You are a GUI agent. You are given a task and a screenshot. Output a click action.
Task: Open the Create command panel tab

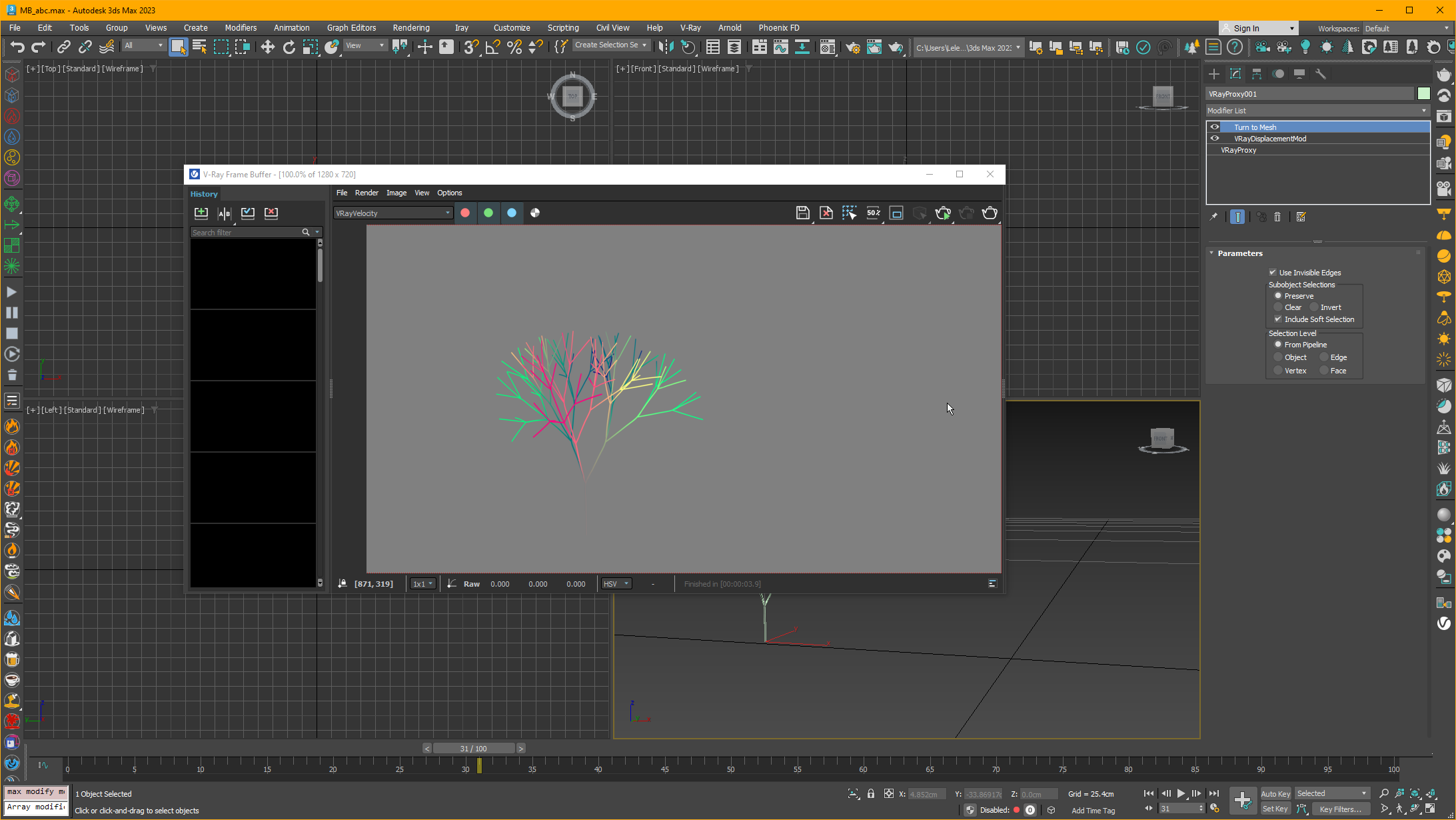(1213, 74)
